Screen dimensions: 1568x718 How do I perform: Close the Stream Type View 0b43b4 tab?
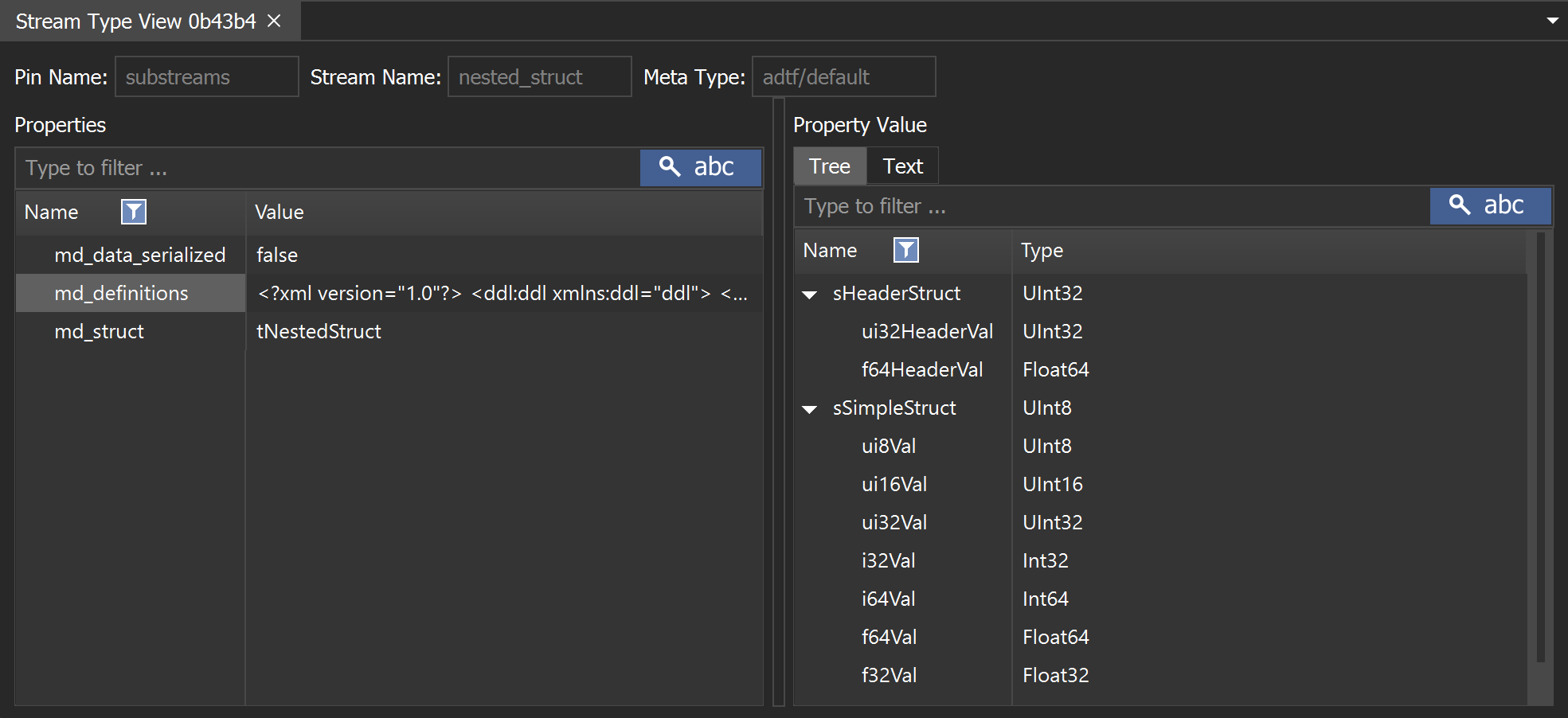point(274,21)
